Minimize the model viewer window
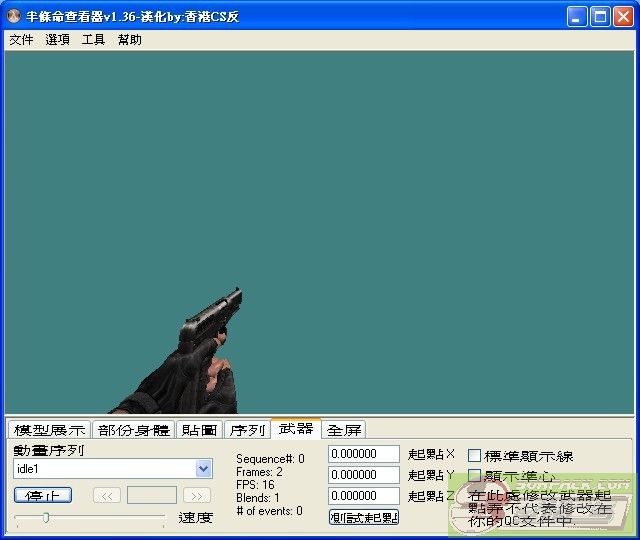This screenshot has width=640, height=540. (577, 17)
